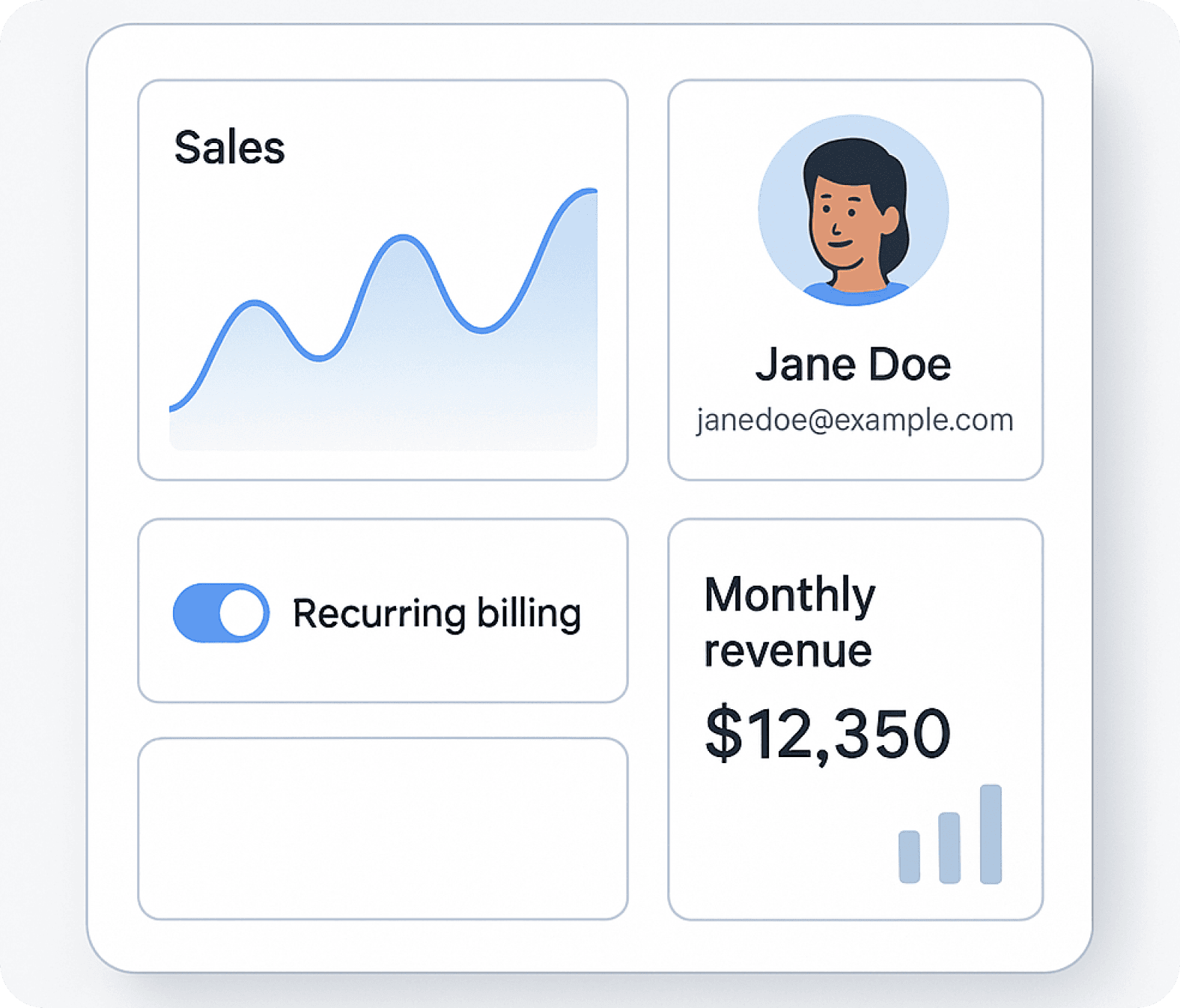Viewport: 1180px width, 1008px height.
Task: Click the Recurring billing label
Action: [437, 613]
